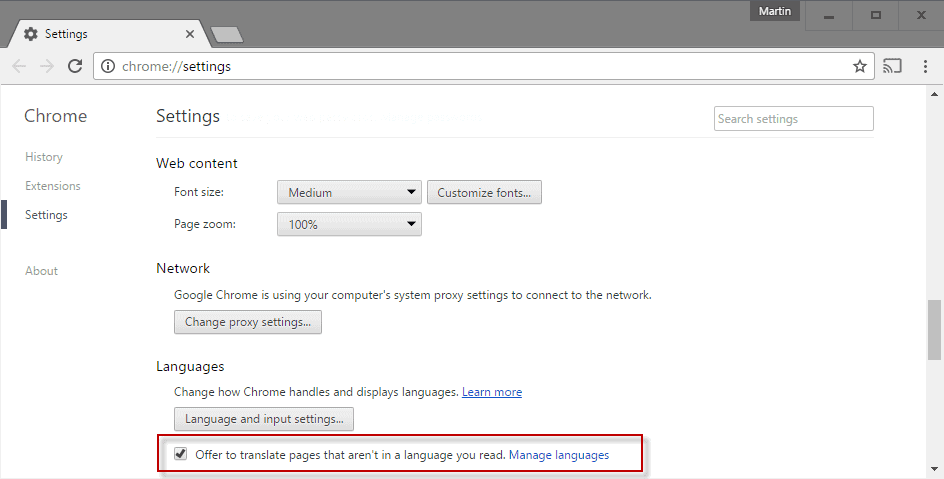Open the Font size dropdown

click(x=349, y=193)
